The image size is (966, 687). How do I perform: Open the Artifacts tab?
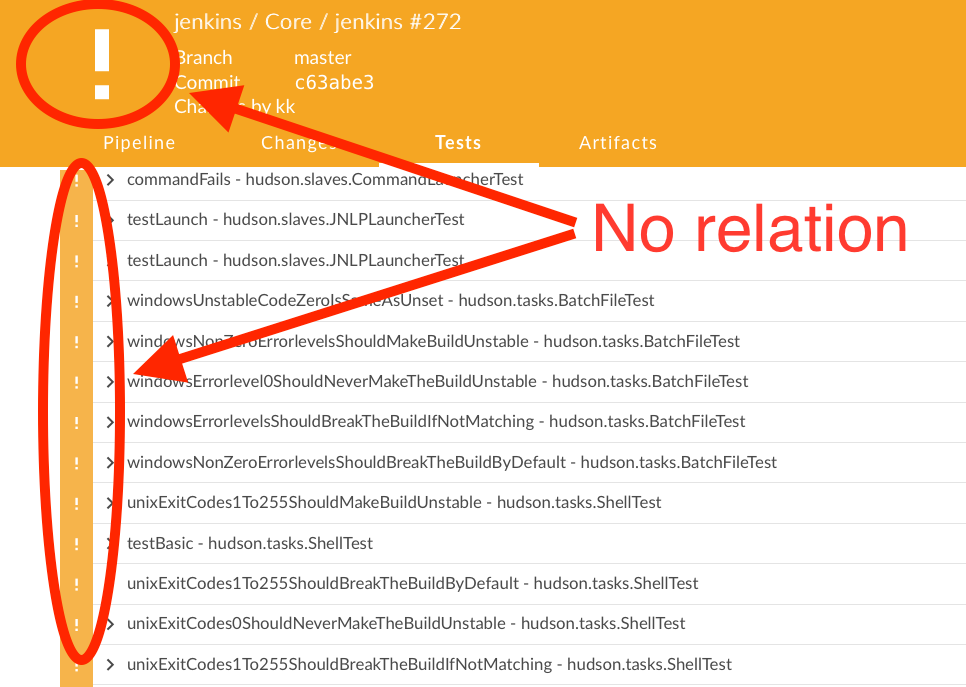point(618,143)
